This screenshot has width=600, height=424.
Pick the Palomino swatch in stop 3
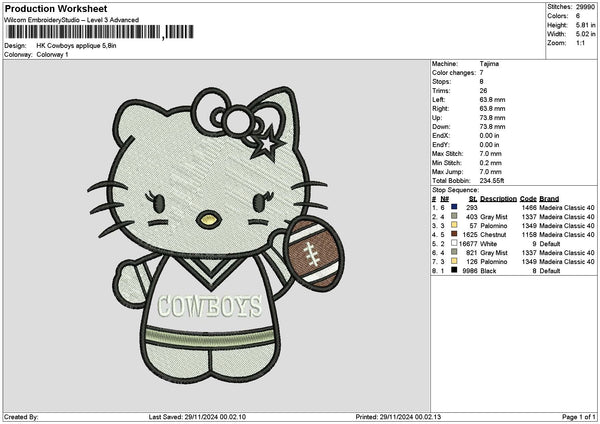click(x=454, y=225)
